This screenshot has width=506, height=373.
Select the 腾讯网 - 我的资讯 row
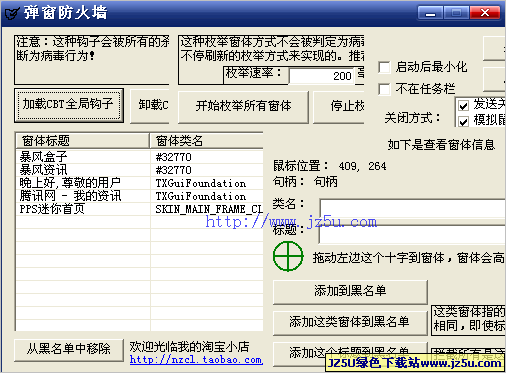tap(139, 196)
